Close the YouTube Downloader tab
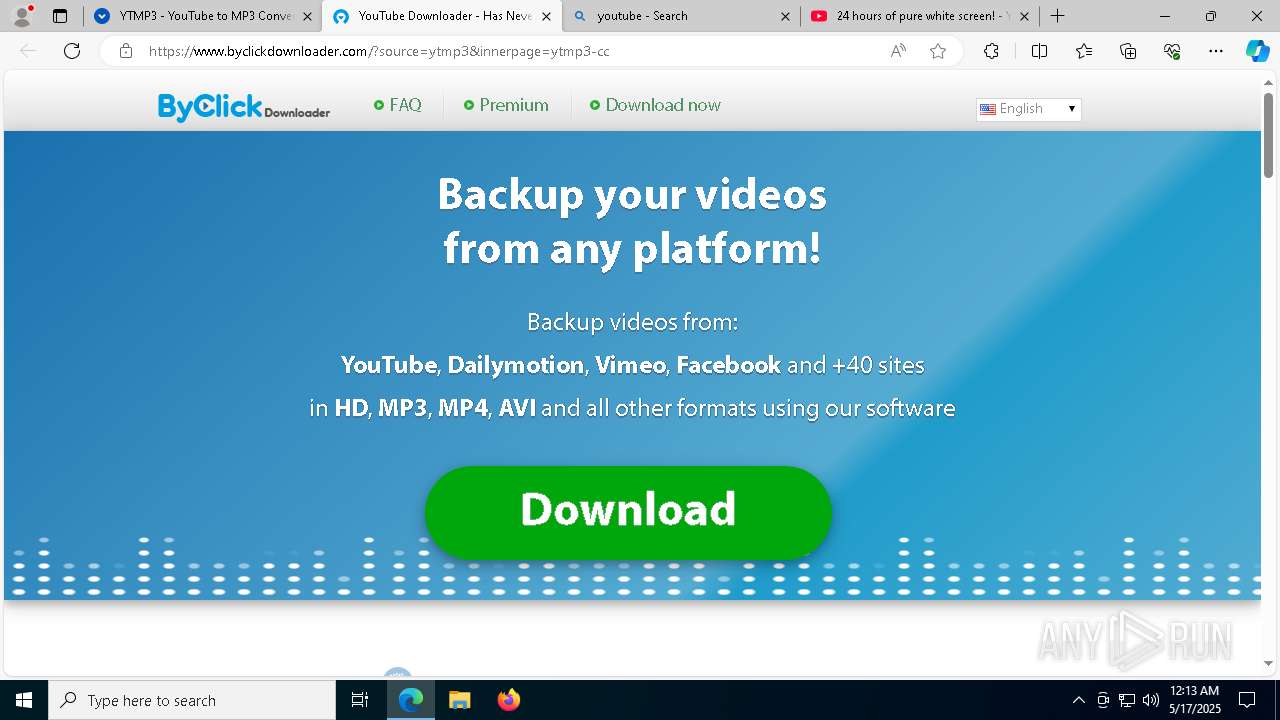Screen dimensions: 1280x720 546,16
